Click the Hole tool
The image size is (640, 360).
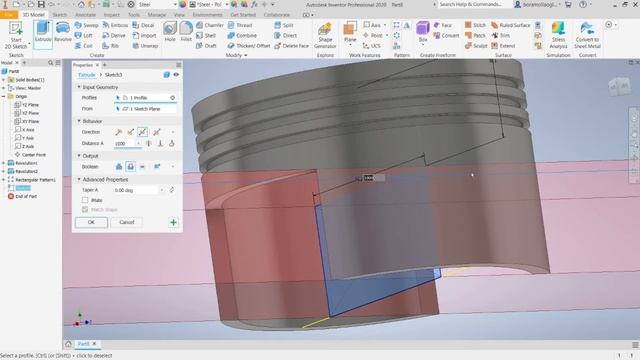(170, 32)
